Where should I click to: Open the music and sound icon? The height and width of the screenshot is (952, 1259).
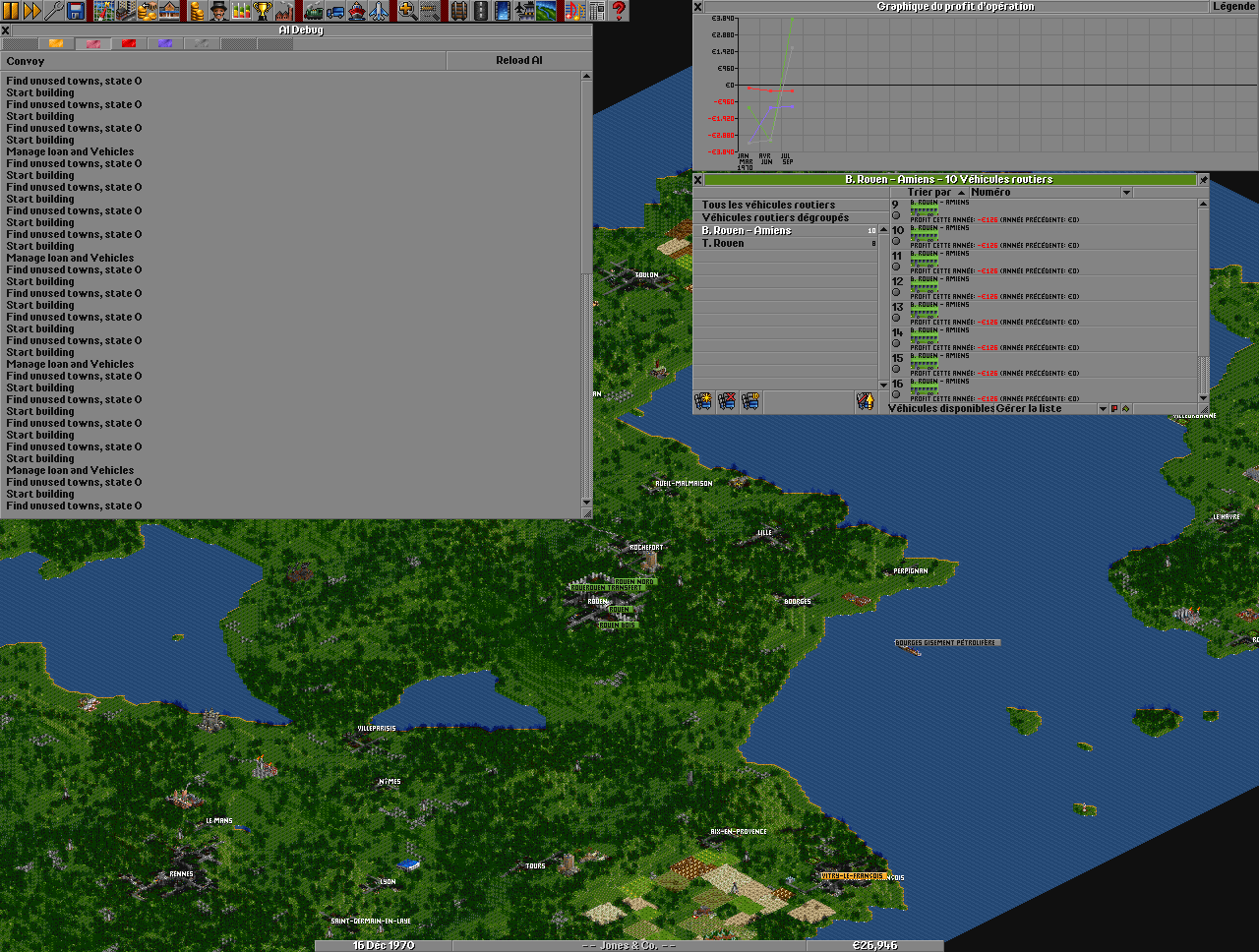[574, 11]
